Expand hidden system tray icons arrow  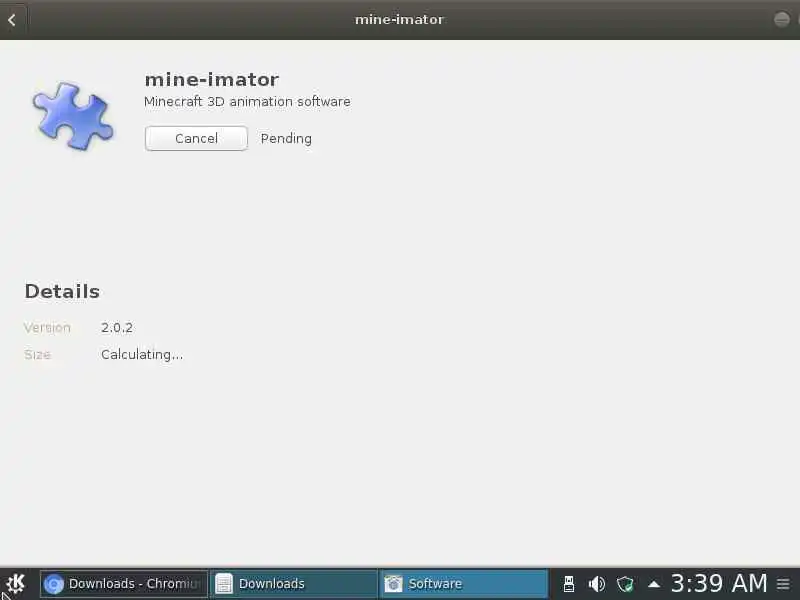[x=654, y=584]
